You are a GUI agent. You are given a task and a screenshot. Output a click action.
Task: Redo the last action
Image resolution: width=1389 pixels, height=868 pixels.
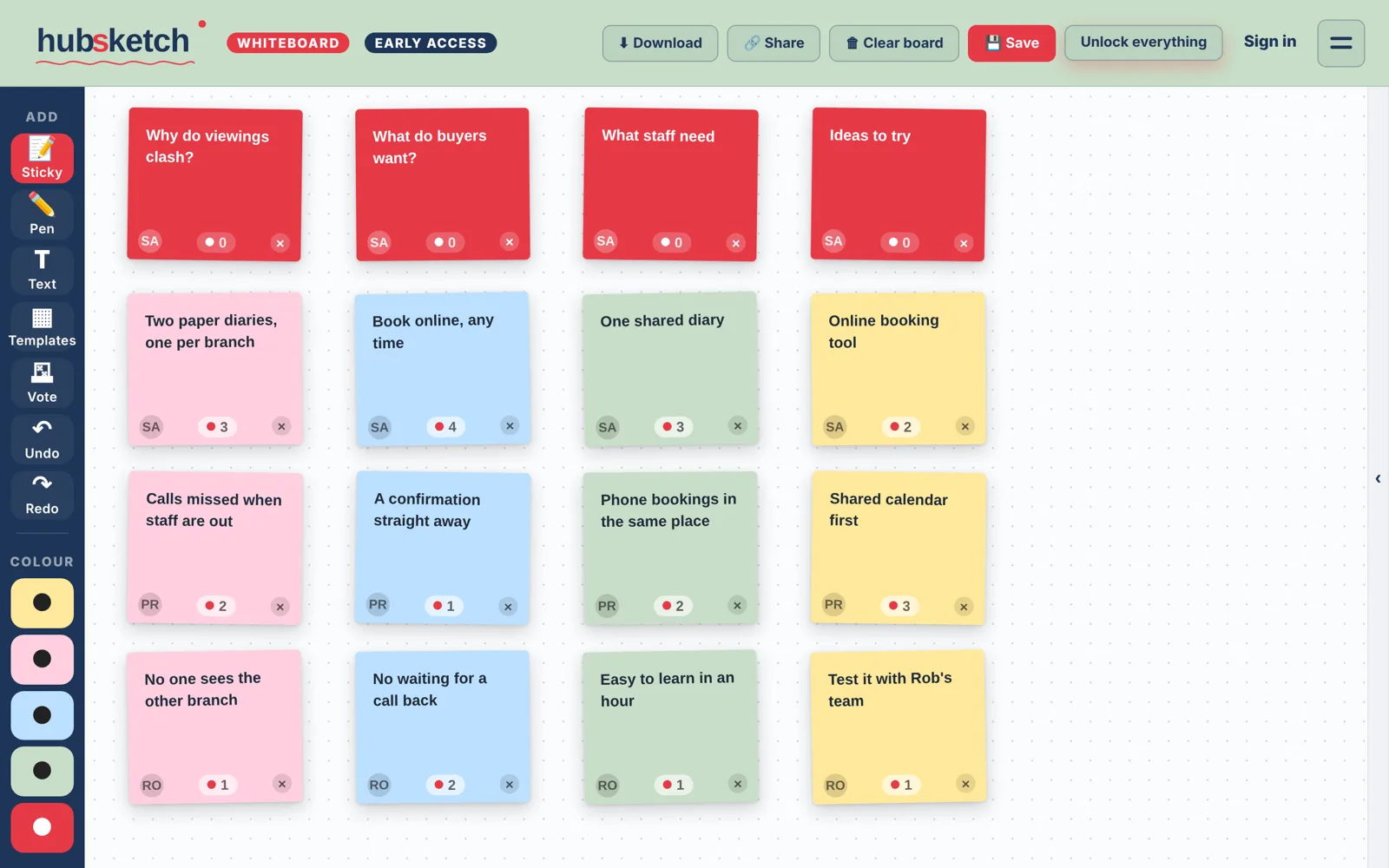point(42,495)
